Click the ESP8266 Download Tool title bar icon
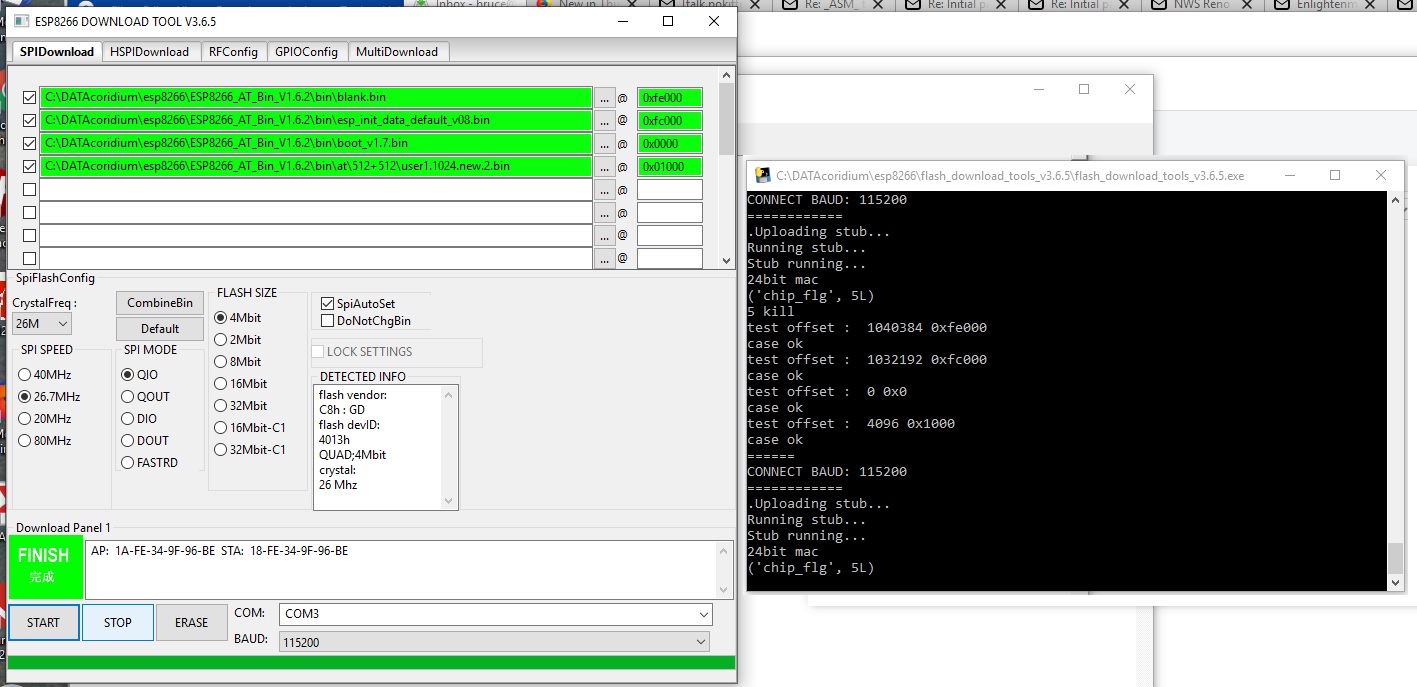Screen dimensions: 1417x687 (x=21, y=21)
